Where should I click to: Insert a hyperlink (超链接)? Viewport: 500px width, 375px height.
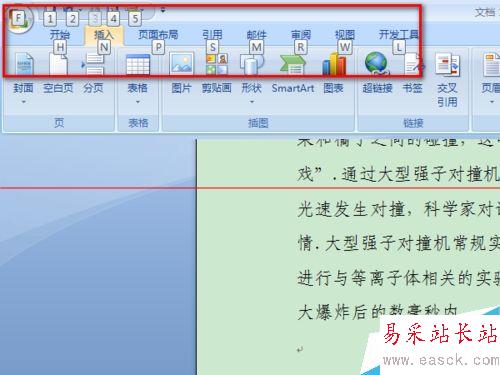click(377, 73)
